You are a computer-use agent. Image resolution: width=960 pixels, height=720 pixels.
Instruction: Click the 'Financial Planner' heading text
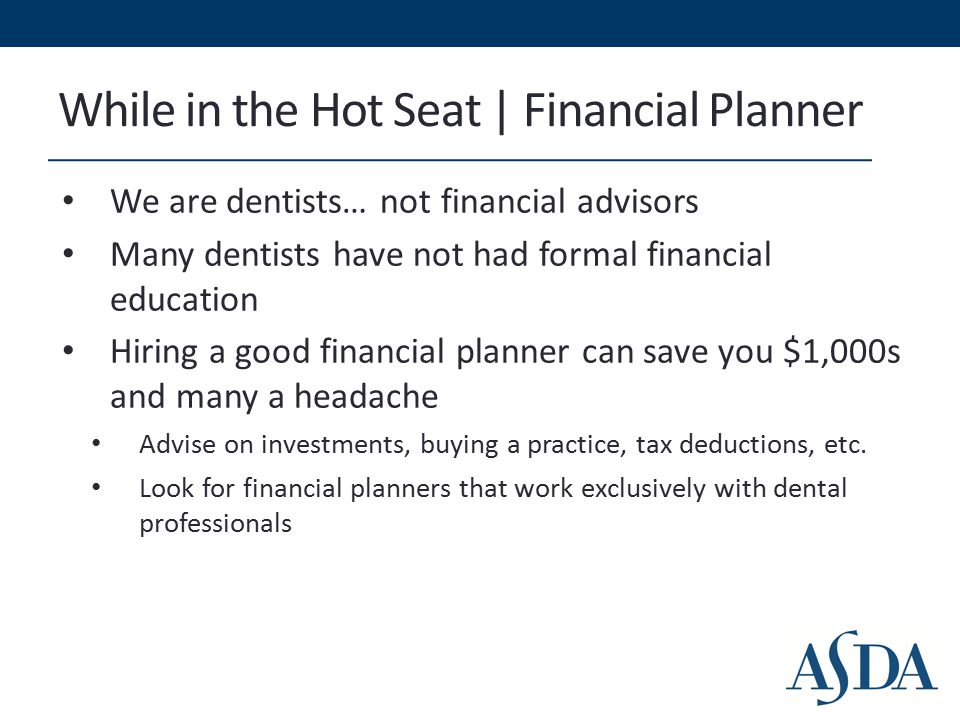(693, 110)
